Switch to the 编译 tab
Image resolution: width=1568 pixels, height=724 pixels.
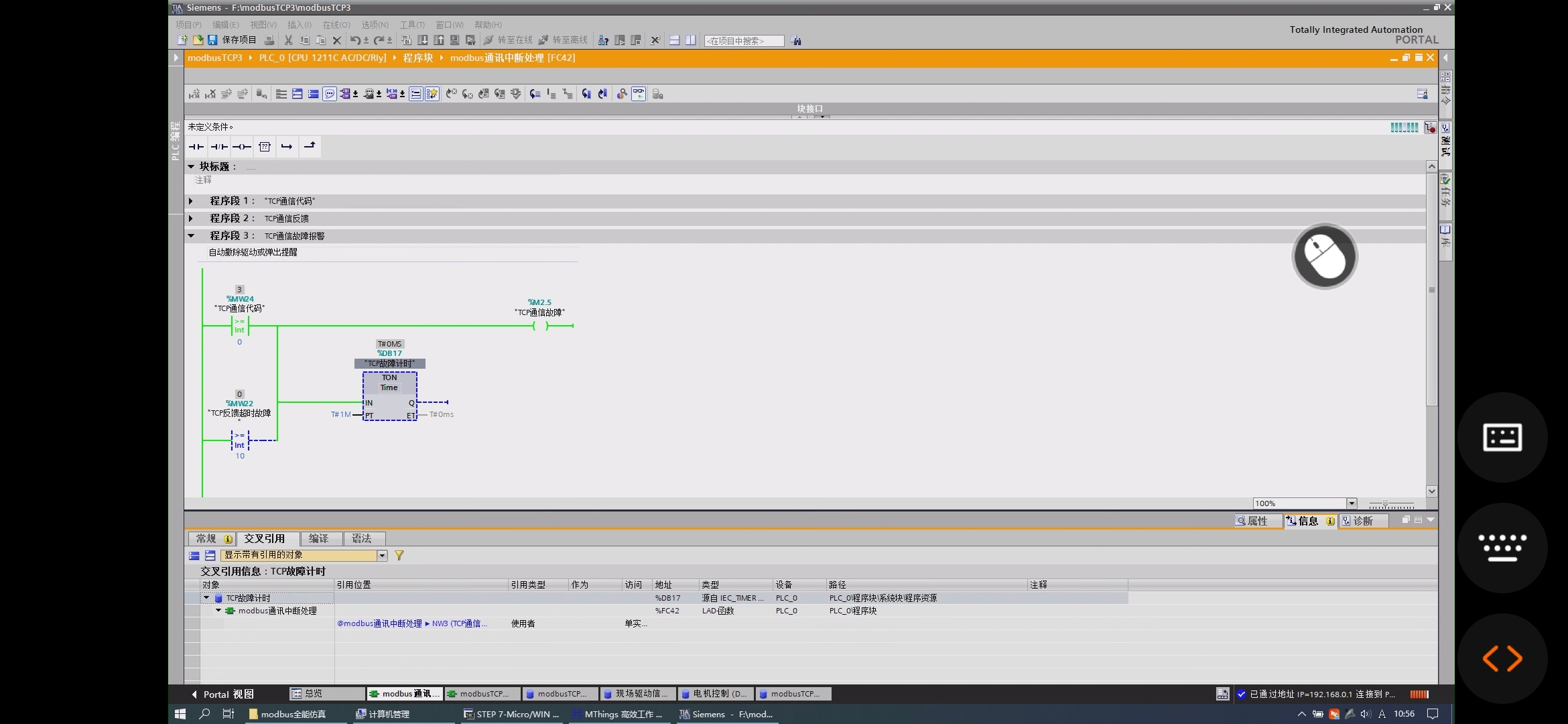318,538
